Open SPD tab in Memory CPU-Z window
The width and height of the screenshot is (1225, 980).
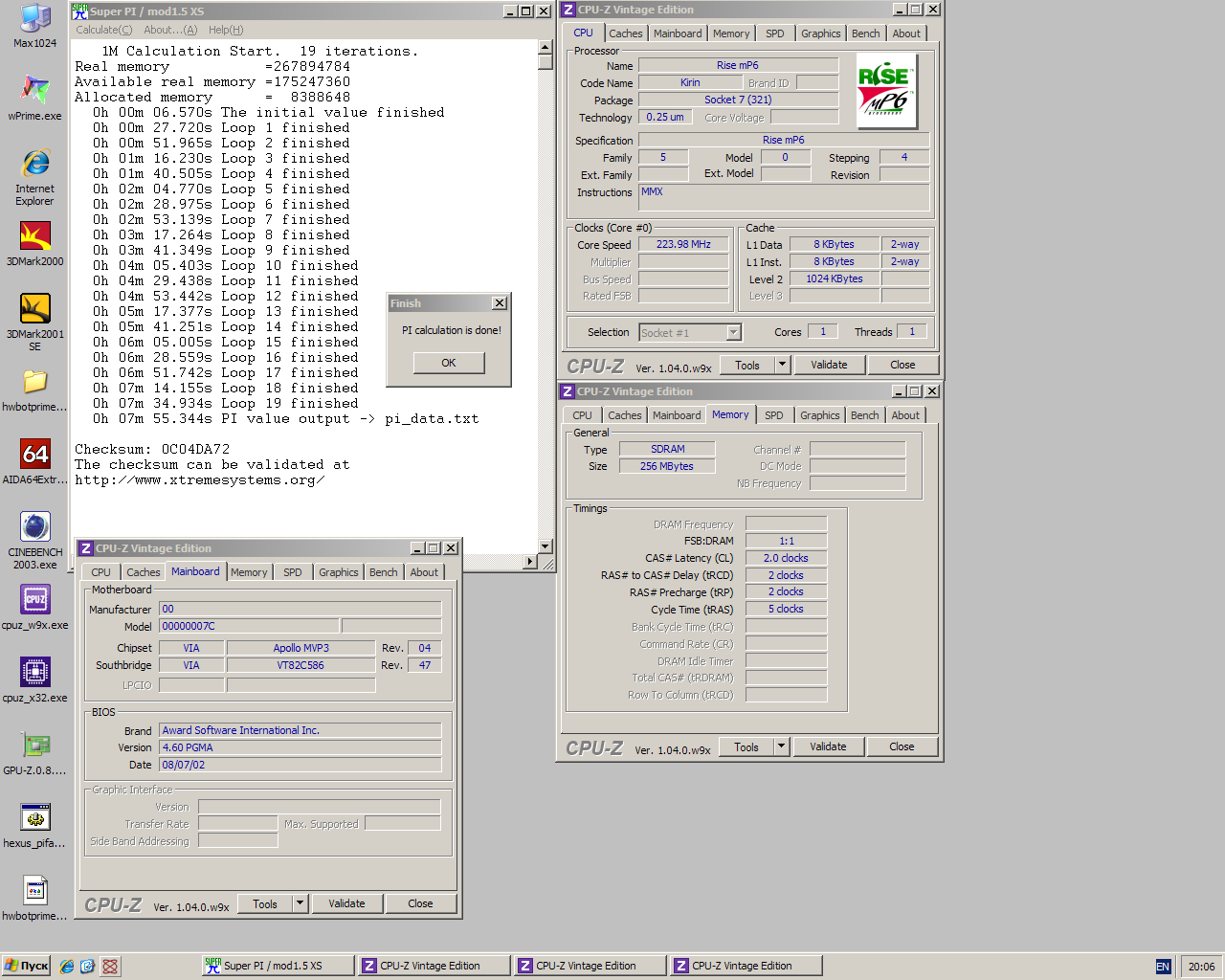click(774, 415)
